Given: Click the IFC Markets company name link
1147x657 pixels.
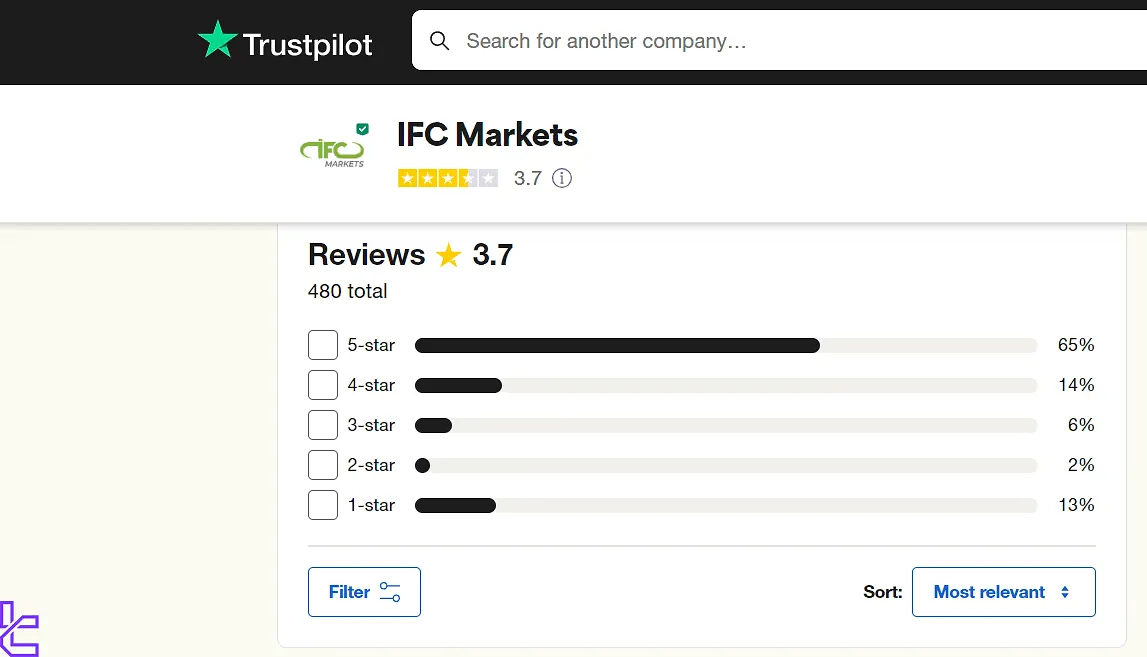Looking at the screenshot, I should click(487, 134).
